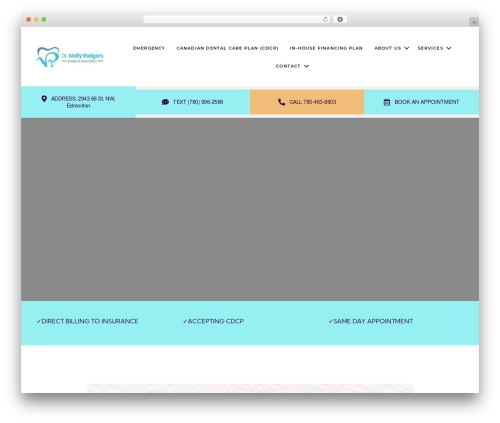Click Direct Billing to Insurance text

pos(87,321)
